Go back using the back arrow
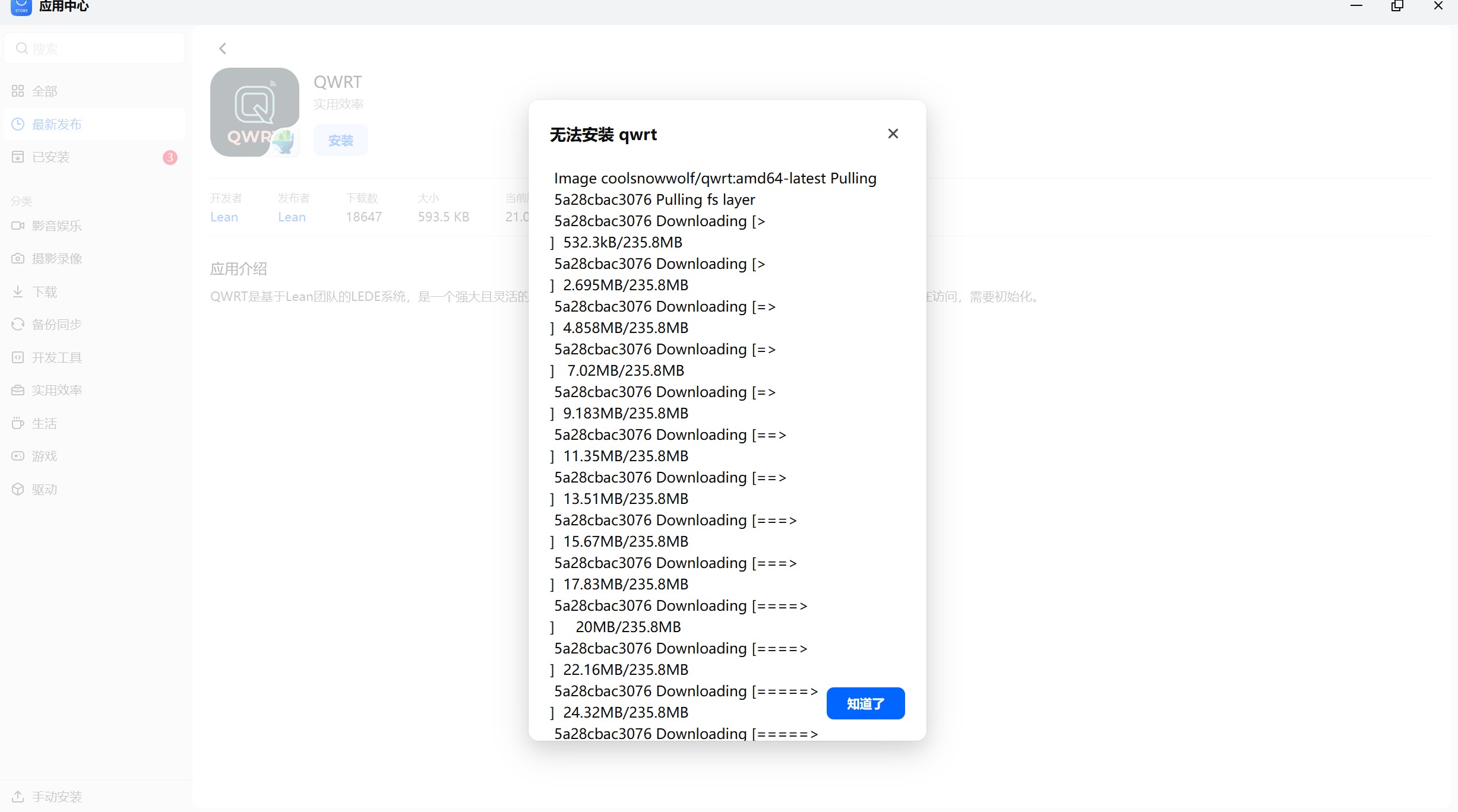 [x=223, y=48]
